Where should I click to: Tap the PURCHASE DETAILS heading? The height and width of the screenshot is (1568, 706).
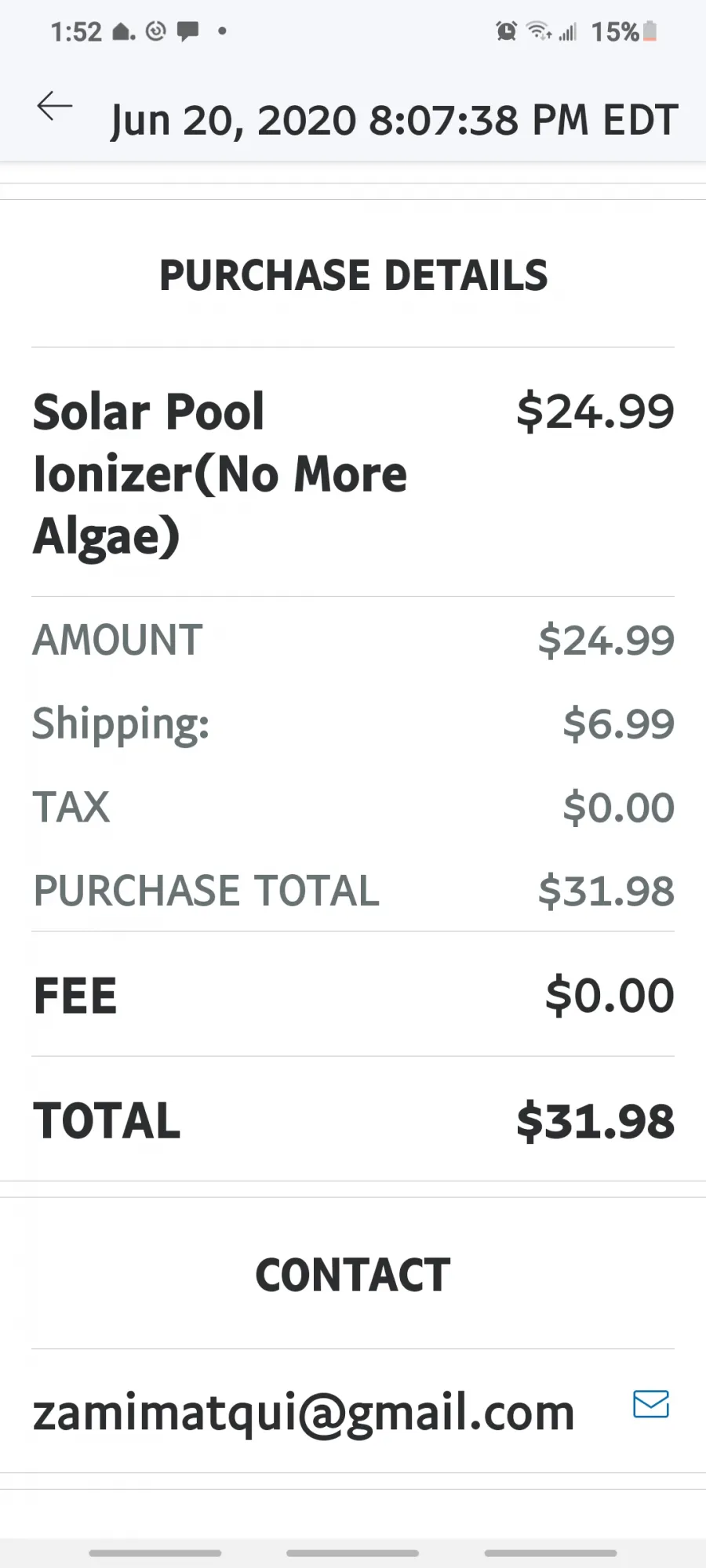(x=354, y=275)
